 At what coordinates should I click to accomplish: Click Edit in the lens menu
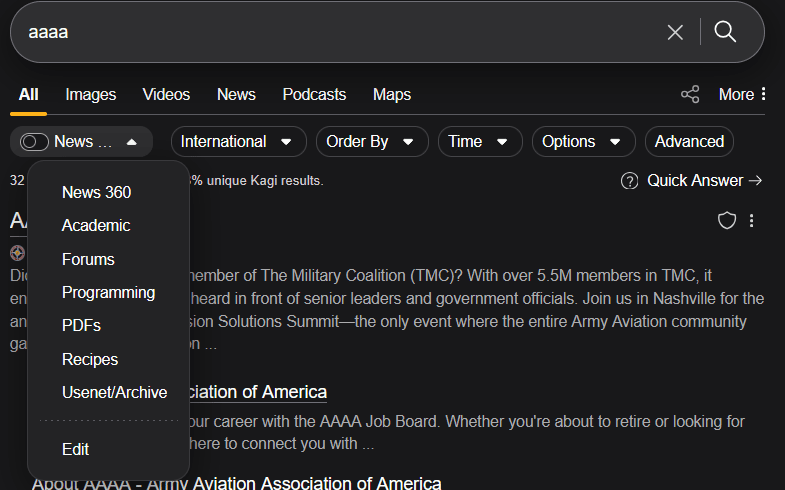coord(75,449)
